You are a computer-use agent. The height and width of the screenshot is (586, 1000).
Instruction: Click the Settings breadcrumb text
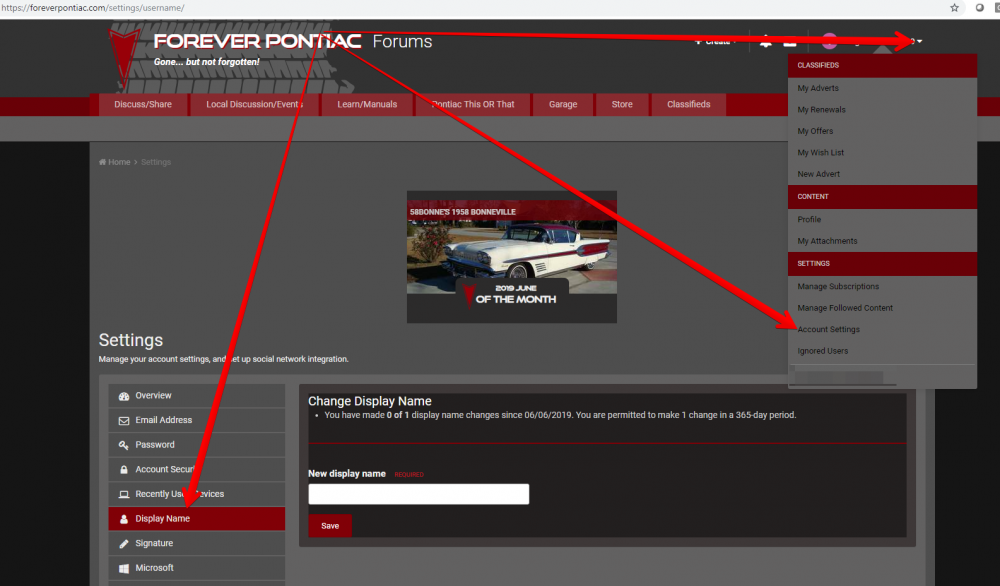click(x=156, y=162)
